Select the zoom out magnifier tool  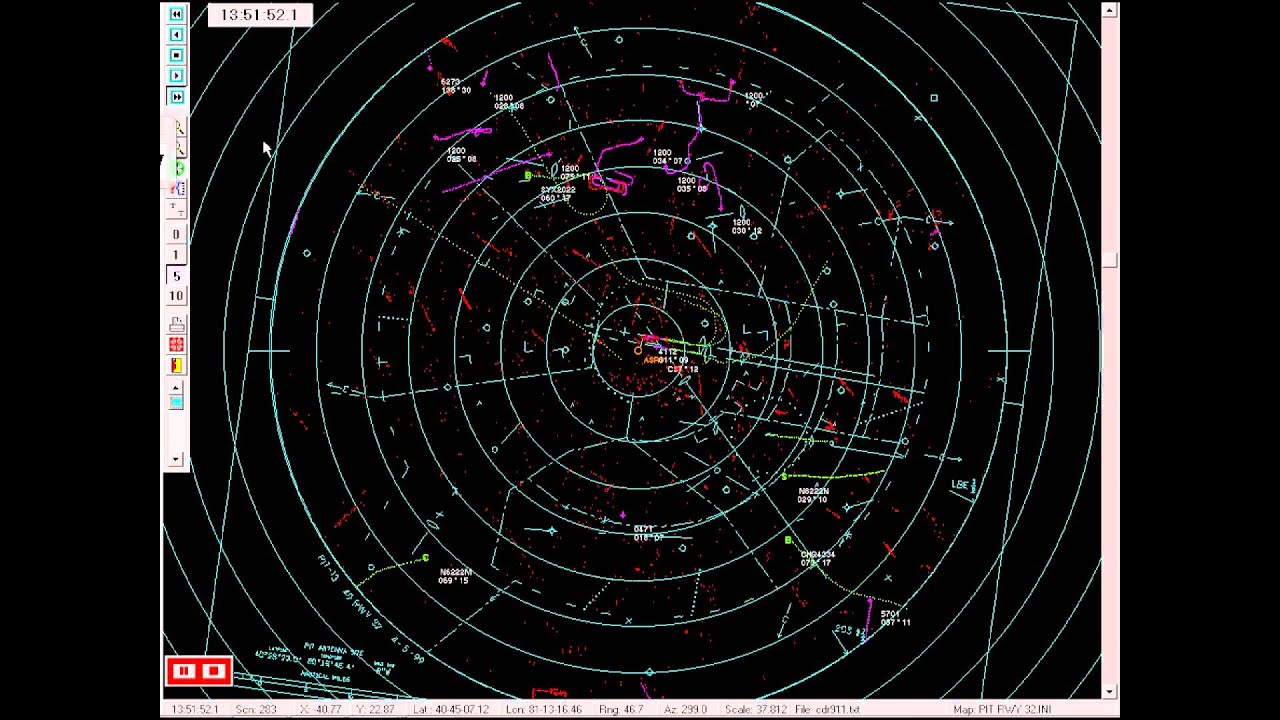178,149
